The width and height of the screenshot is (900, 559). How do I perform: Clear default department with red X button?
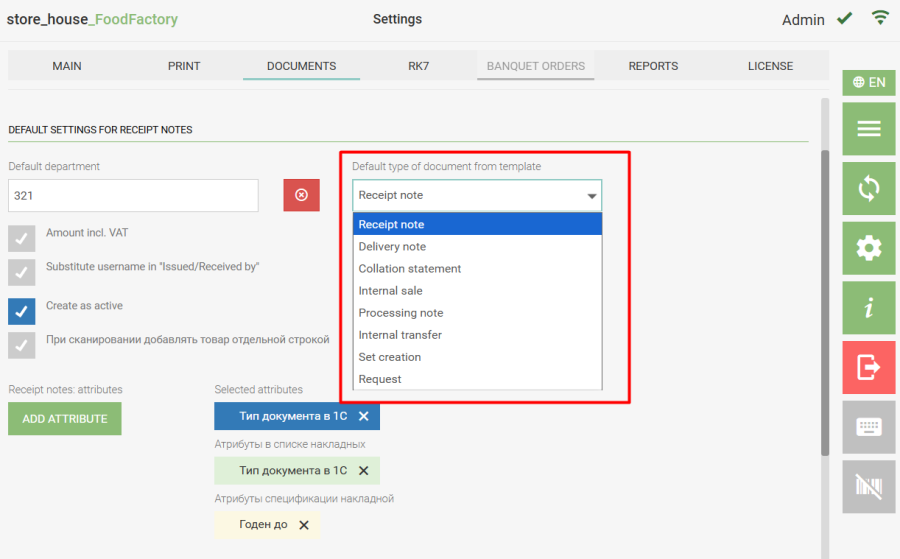coord(301,195)
